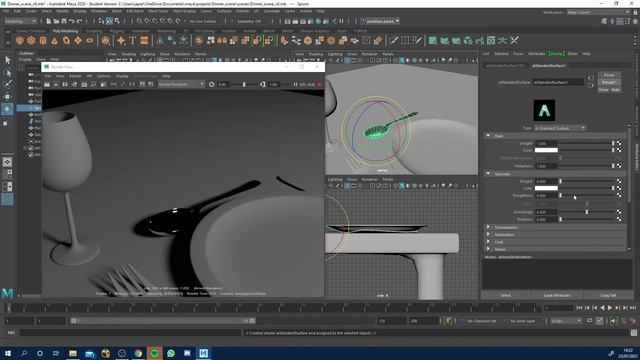
Task: Expand the Sheen section
Action: (488, 249)
